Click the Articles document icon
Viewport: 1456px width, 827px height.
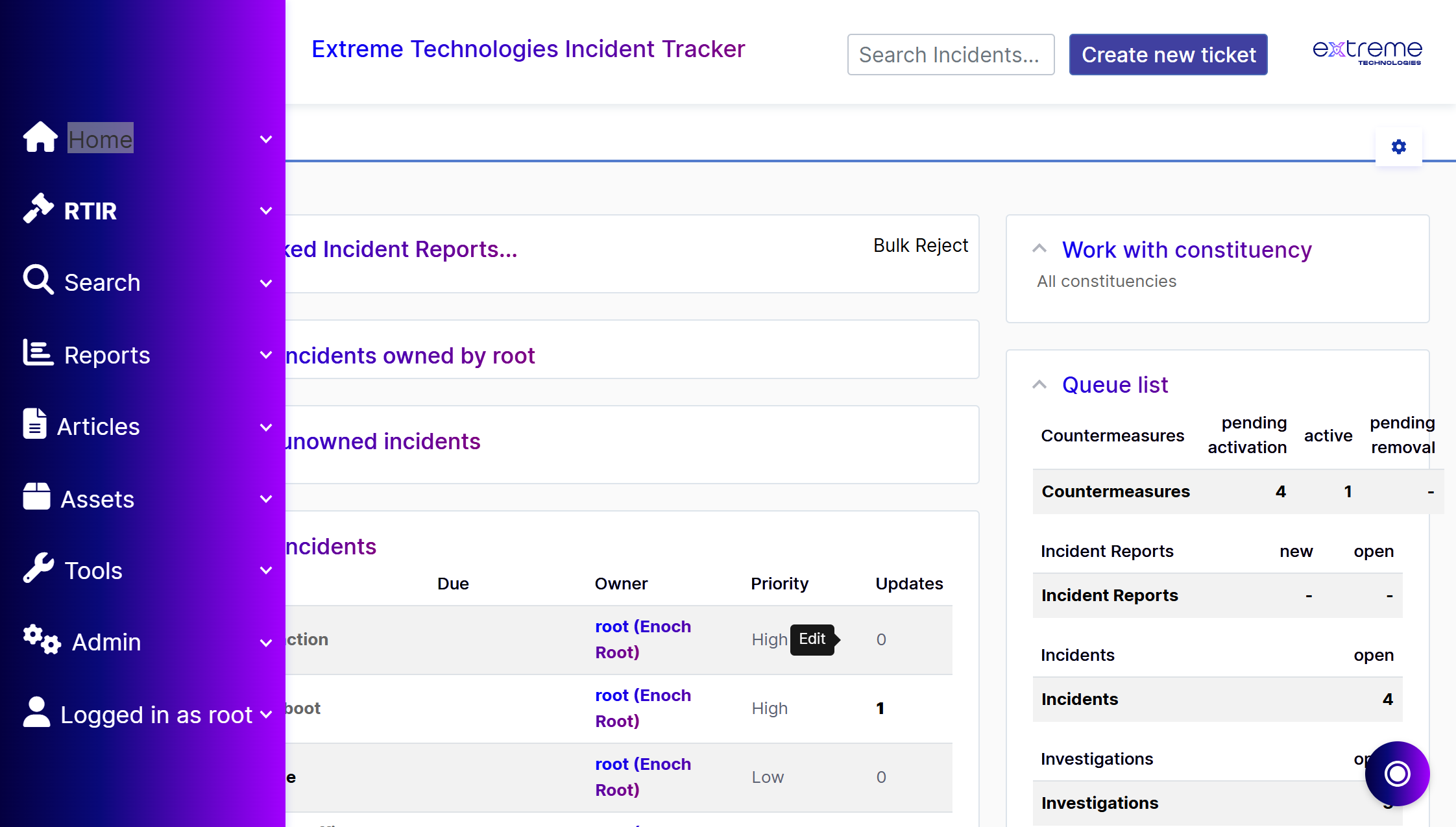[x=34, y=425]
